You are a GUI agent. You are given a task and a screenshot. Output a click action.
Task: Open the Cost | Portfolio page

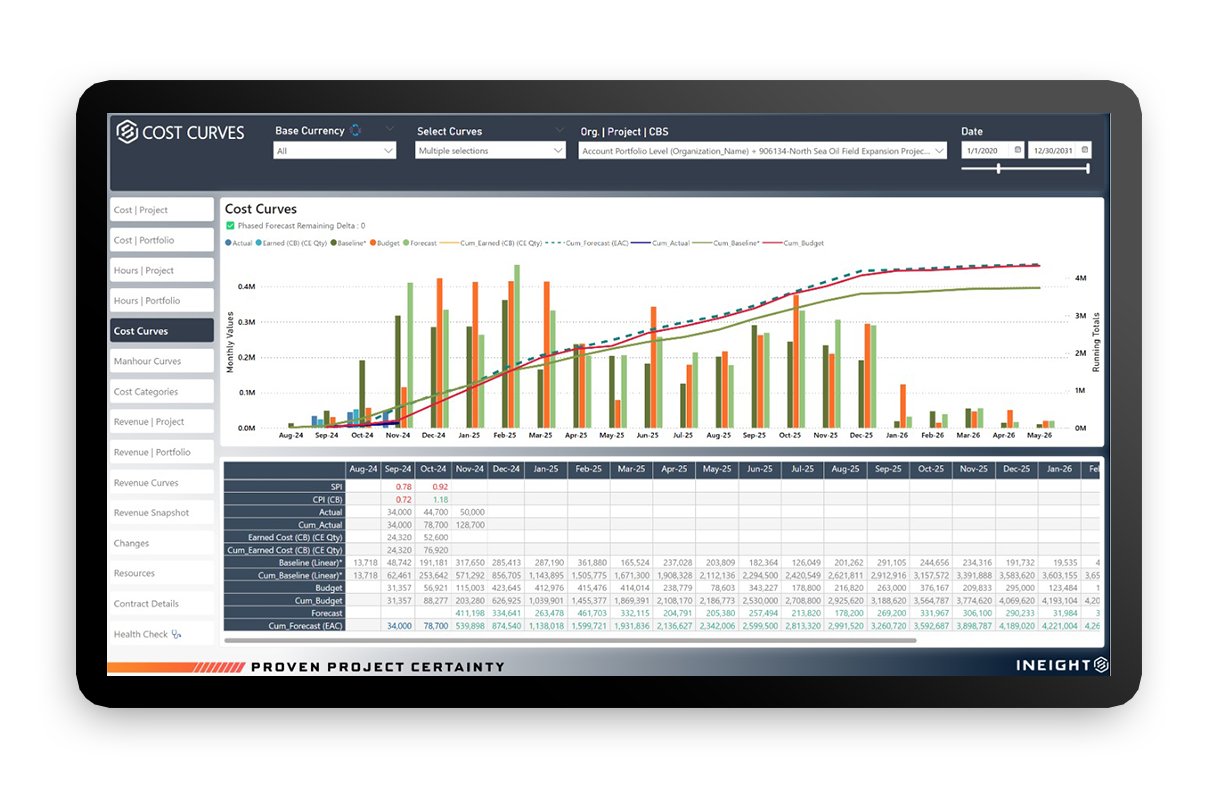(x=162, y=240)
